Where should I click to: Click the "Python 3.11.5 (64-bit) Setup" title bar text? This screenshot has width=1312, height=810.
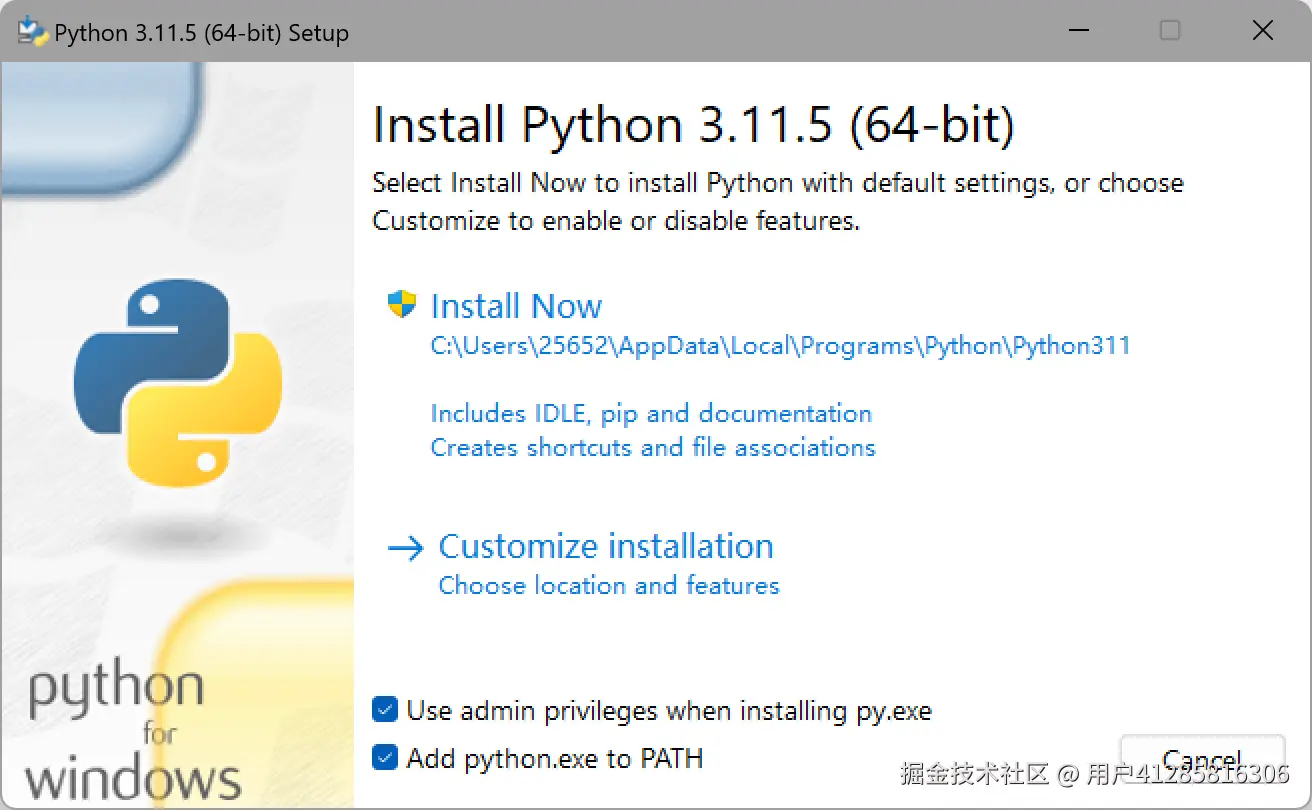coord(201,33)
